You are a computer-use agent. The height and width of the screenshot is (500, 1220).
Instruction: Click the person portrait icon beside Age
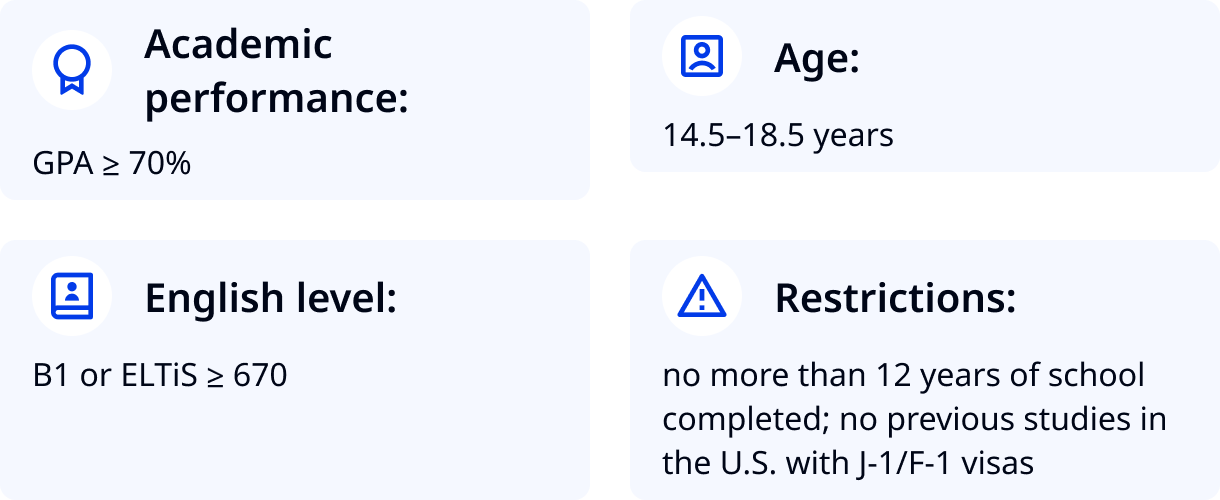701,57
